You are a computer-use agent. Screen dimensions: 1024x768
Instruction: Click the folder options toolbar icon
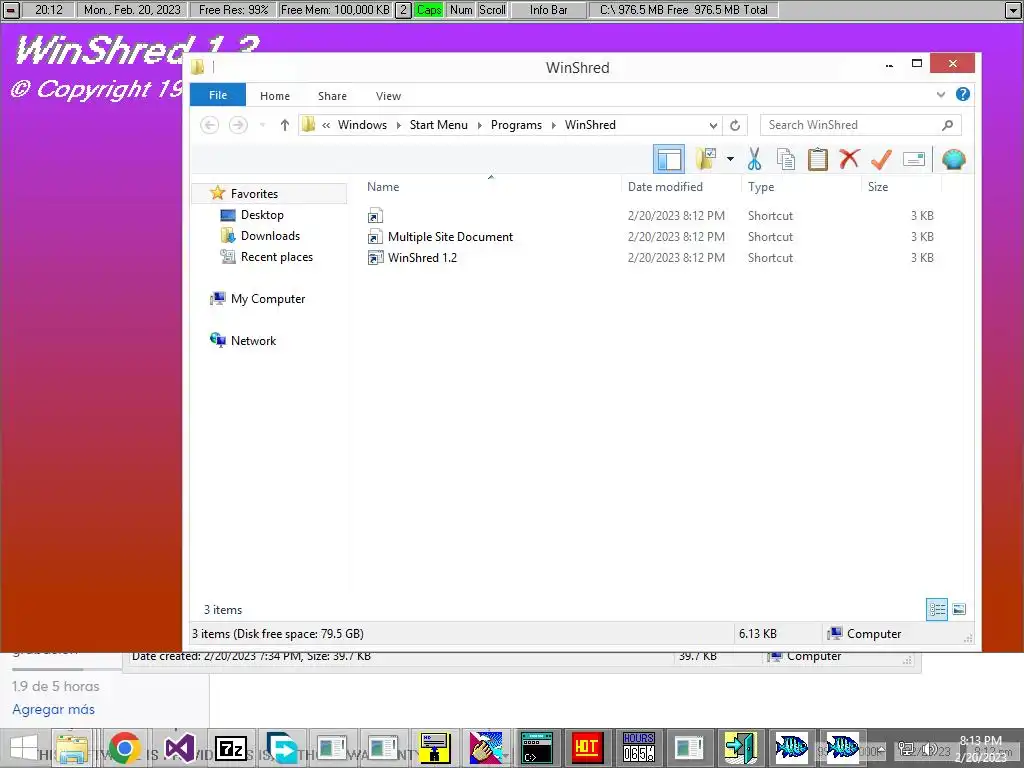[x=707, y=159]
